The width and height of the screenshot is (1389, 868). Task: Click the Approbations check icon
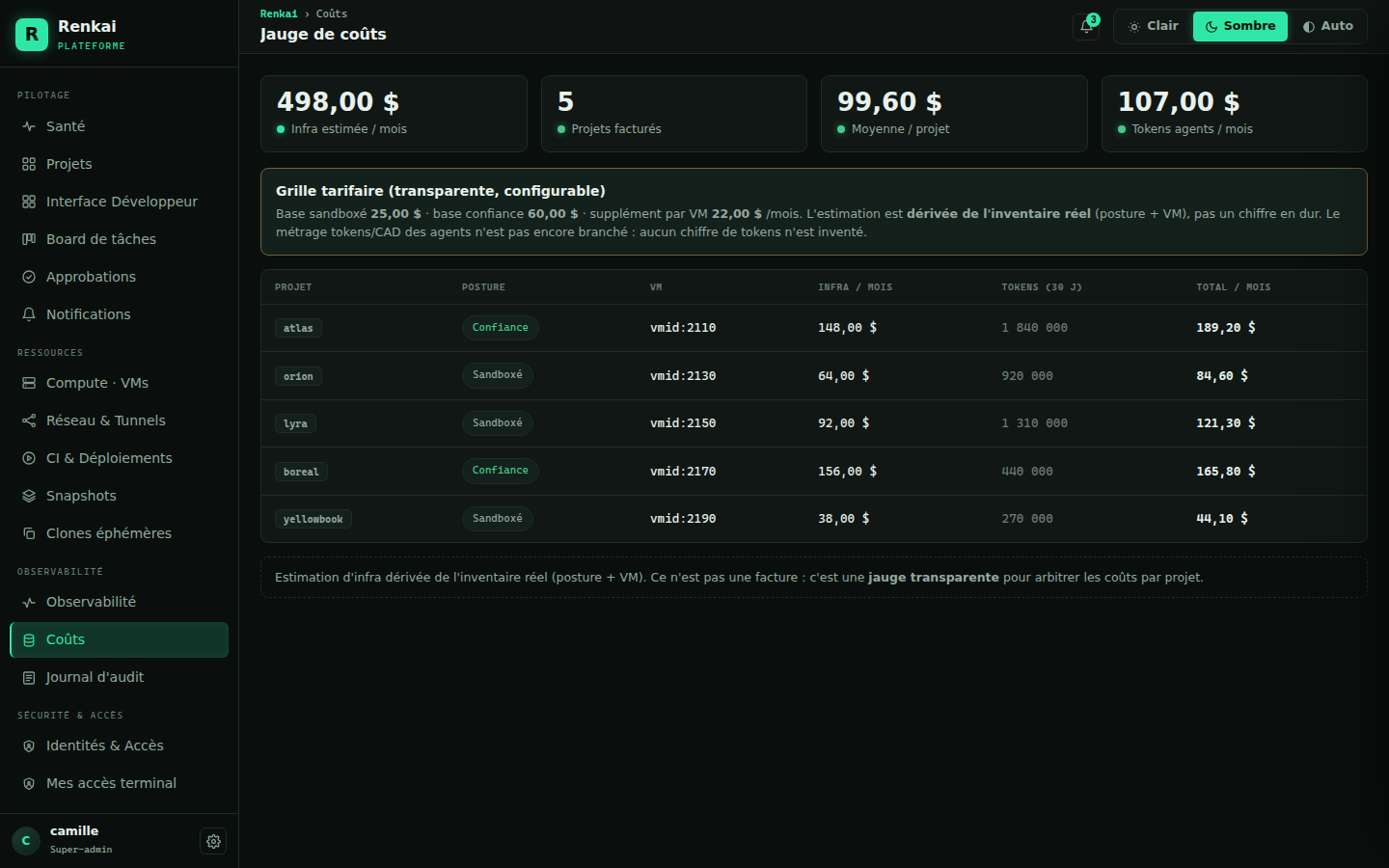[29, 277]
